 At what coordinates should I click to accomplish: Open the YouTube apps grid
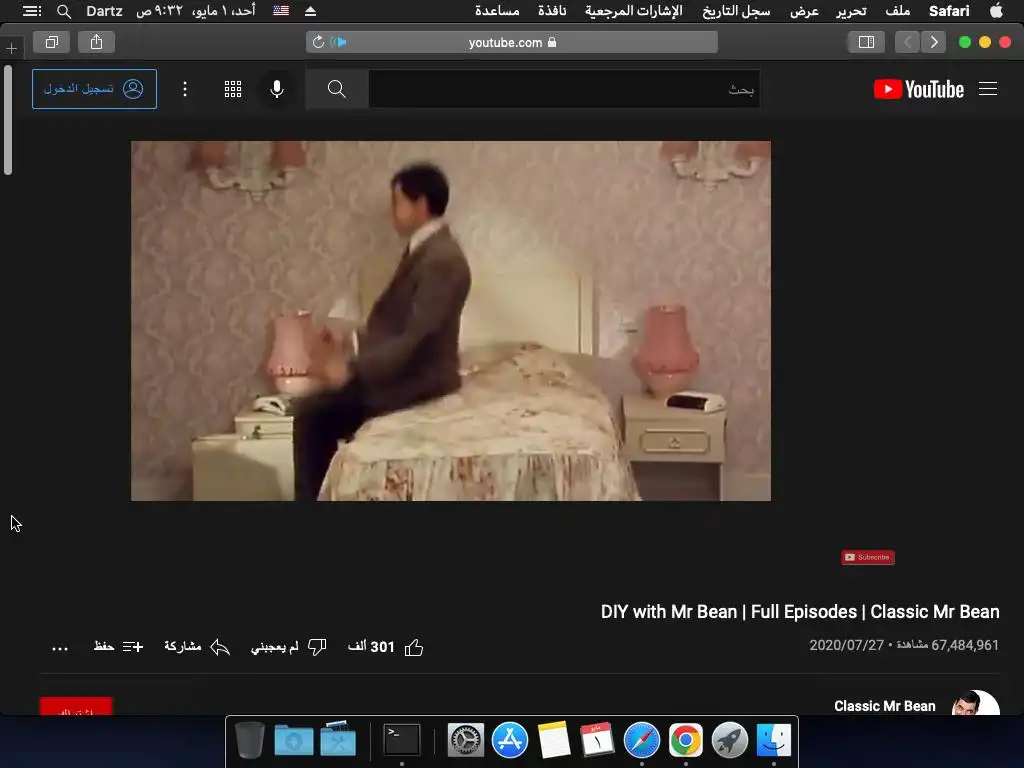[x=233, y=89]
